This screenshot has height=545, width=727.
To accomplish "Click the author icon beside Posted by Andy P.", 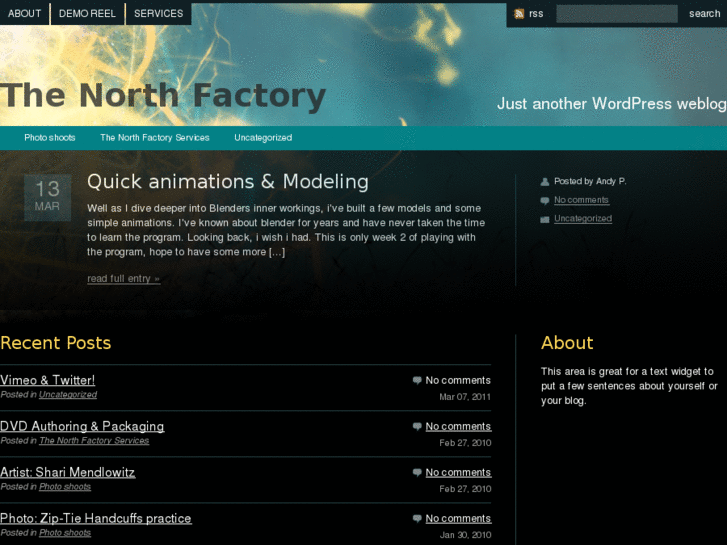I will coord(545,182).
